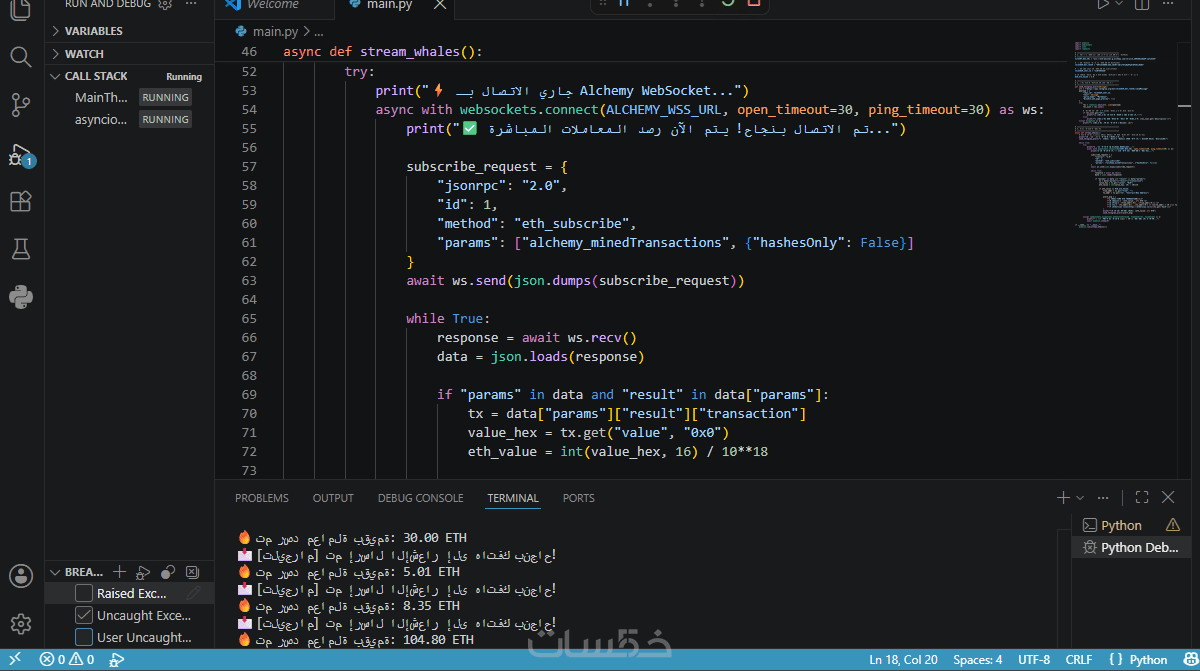This screenshot has width=1200, height=671.
Task: Click play-bug icon in Breakpoints header
Action: coord(143,572)
